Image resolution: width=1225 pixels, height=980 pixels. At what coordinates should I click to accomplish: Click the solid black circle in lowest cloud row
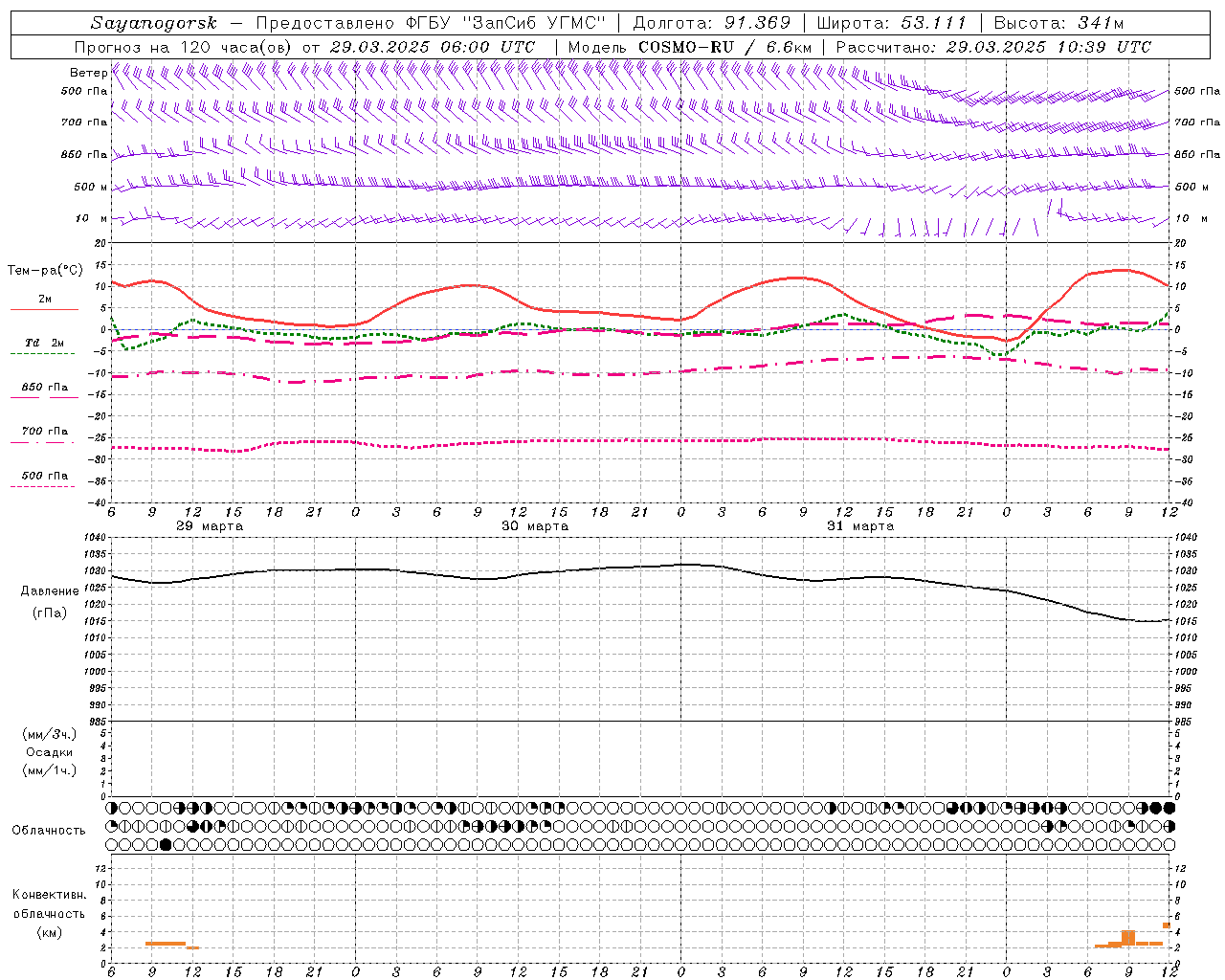coord(166,845)
